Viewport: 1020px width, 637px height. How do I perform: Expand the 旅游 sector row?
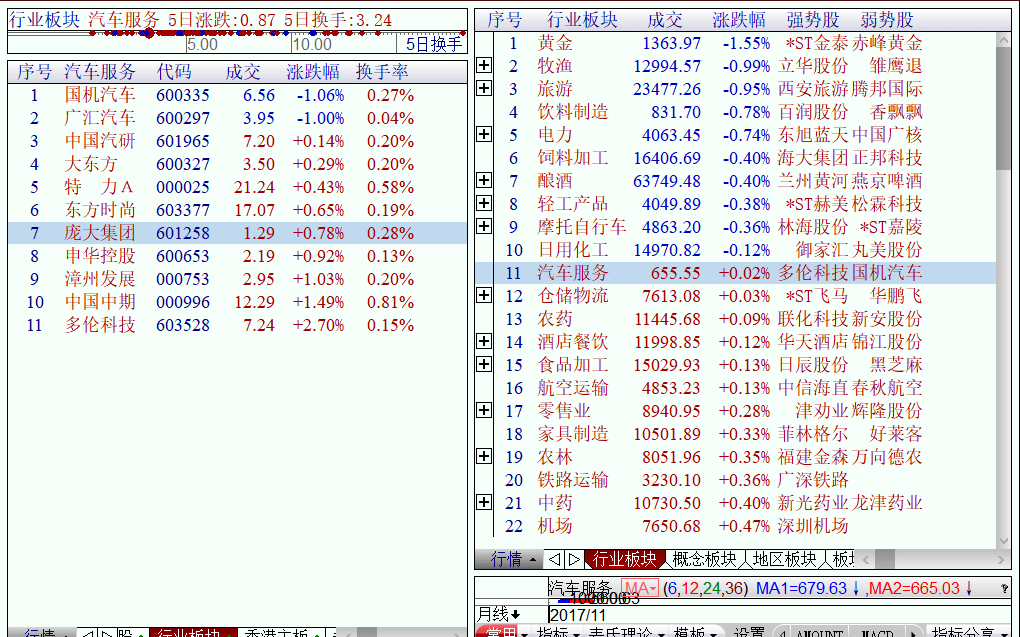point(484,88)
